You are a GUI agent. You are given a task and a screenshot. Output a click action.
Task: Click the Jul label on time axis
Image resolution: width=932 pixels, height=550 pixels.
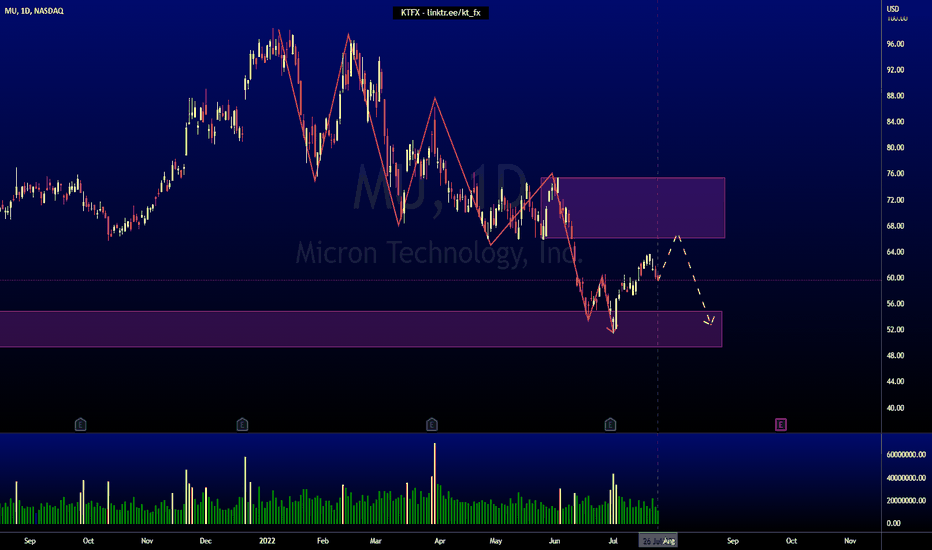tap(613, 540)
